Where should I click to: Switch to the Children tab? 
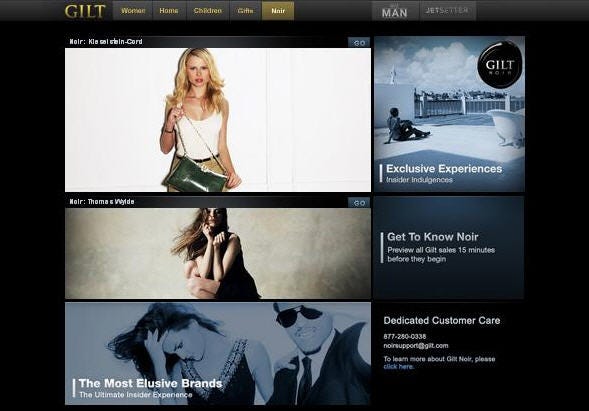[208, 11]
